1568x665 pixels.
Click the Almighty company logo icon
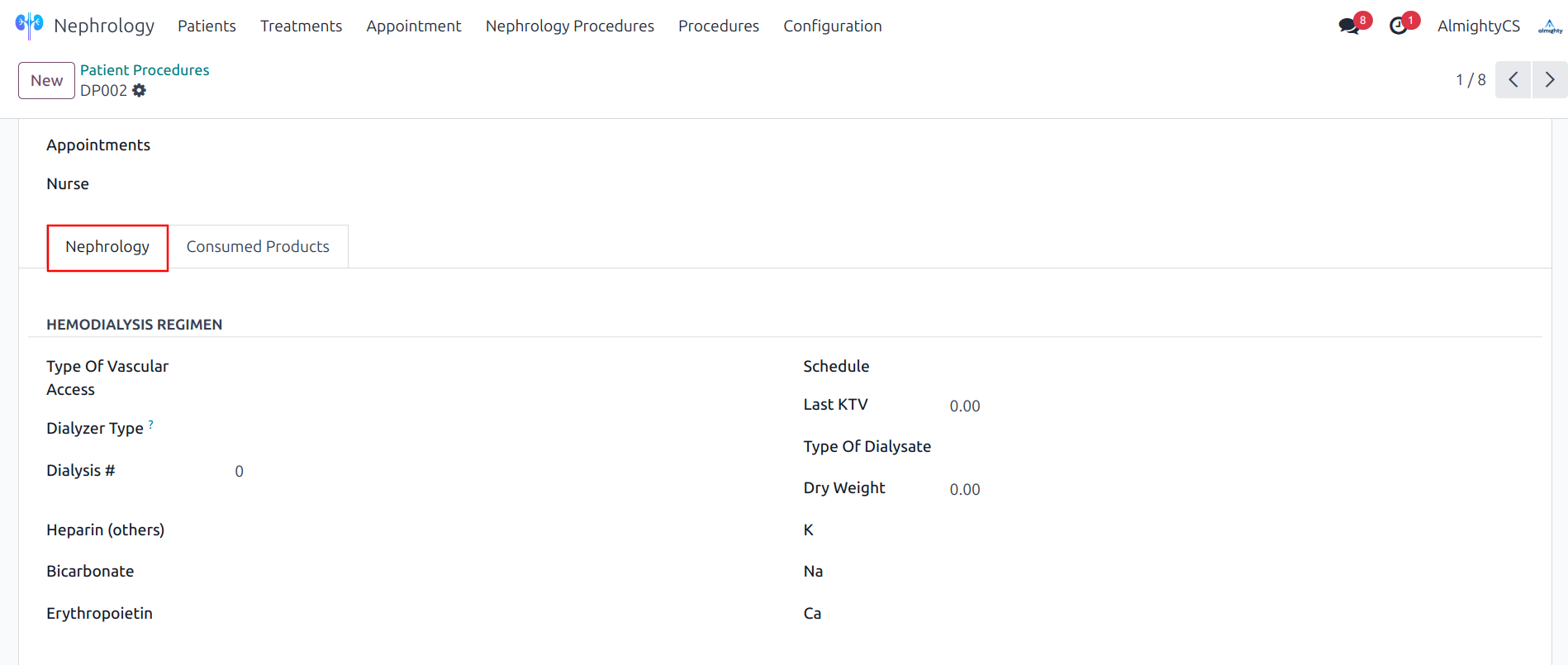pyautogui.click(x=1550, y=26)
